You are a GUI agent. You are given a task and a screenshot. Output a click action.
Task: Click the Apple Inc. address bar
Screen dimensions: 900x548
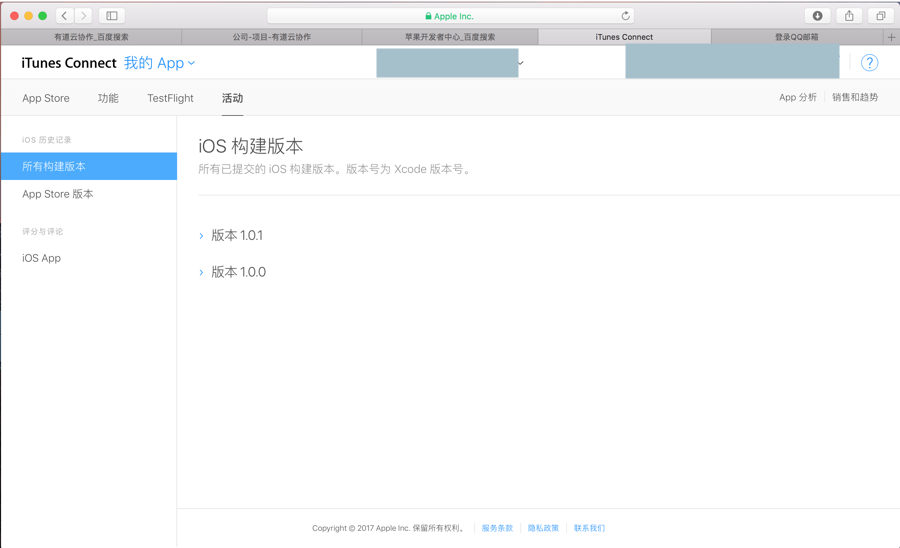point(450,16)
